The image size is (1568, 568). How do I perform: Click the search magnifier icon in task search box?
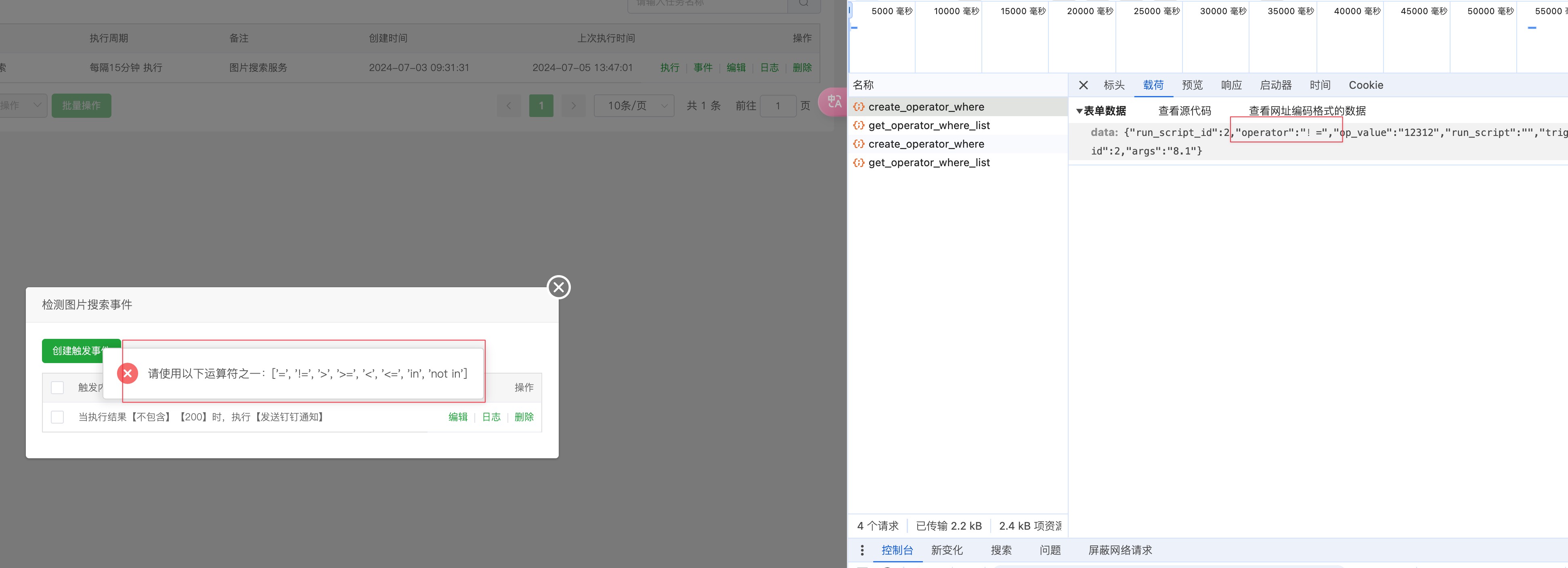point(804,3)
